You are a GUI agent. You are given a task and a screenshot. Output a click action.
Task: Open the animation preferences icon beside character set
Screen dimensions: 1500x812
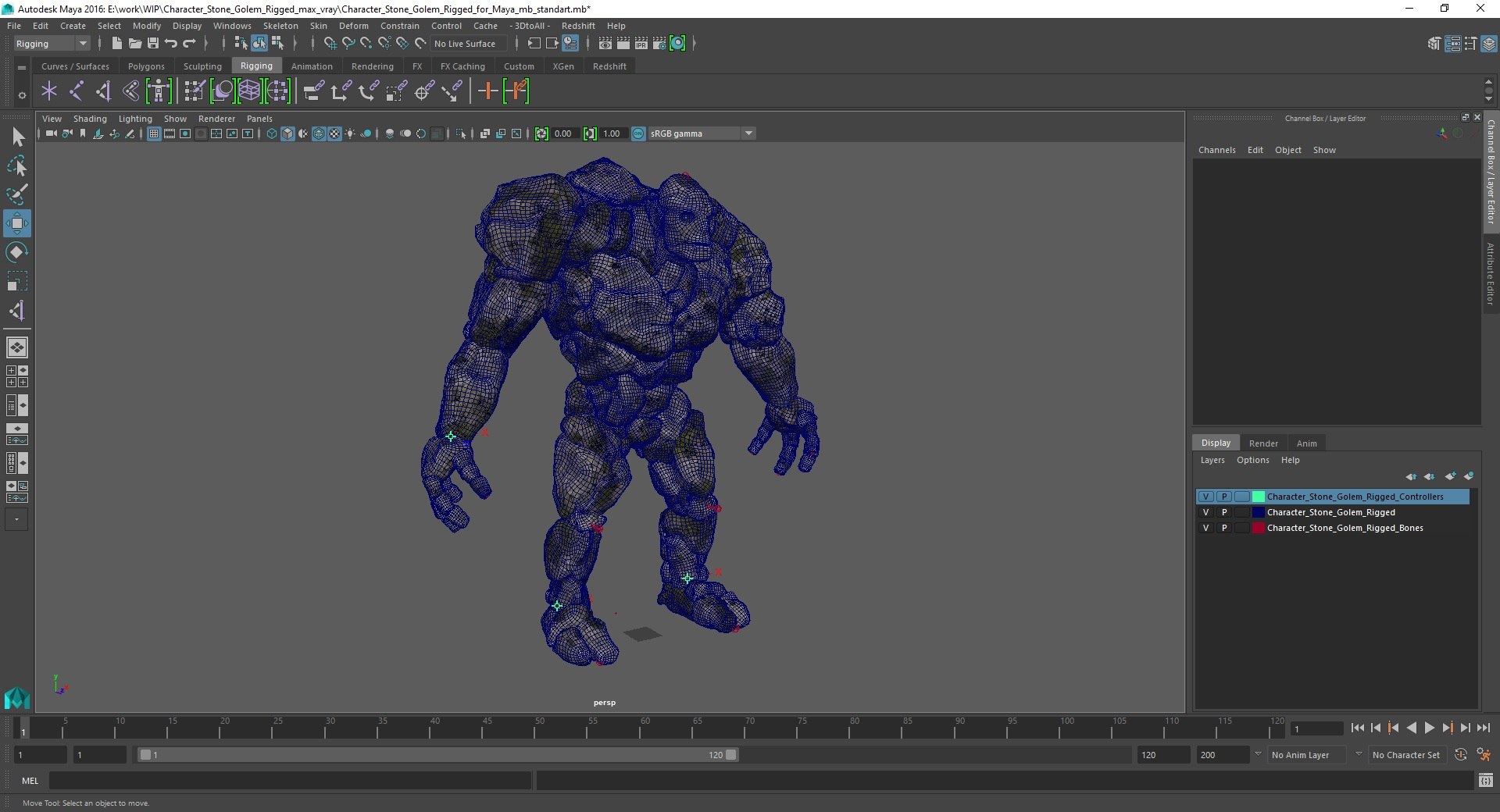point(1483,755)
